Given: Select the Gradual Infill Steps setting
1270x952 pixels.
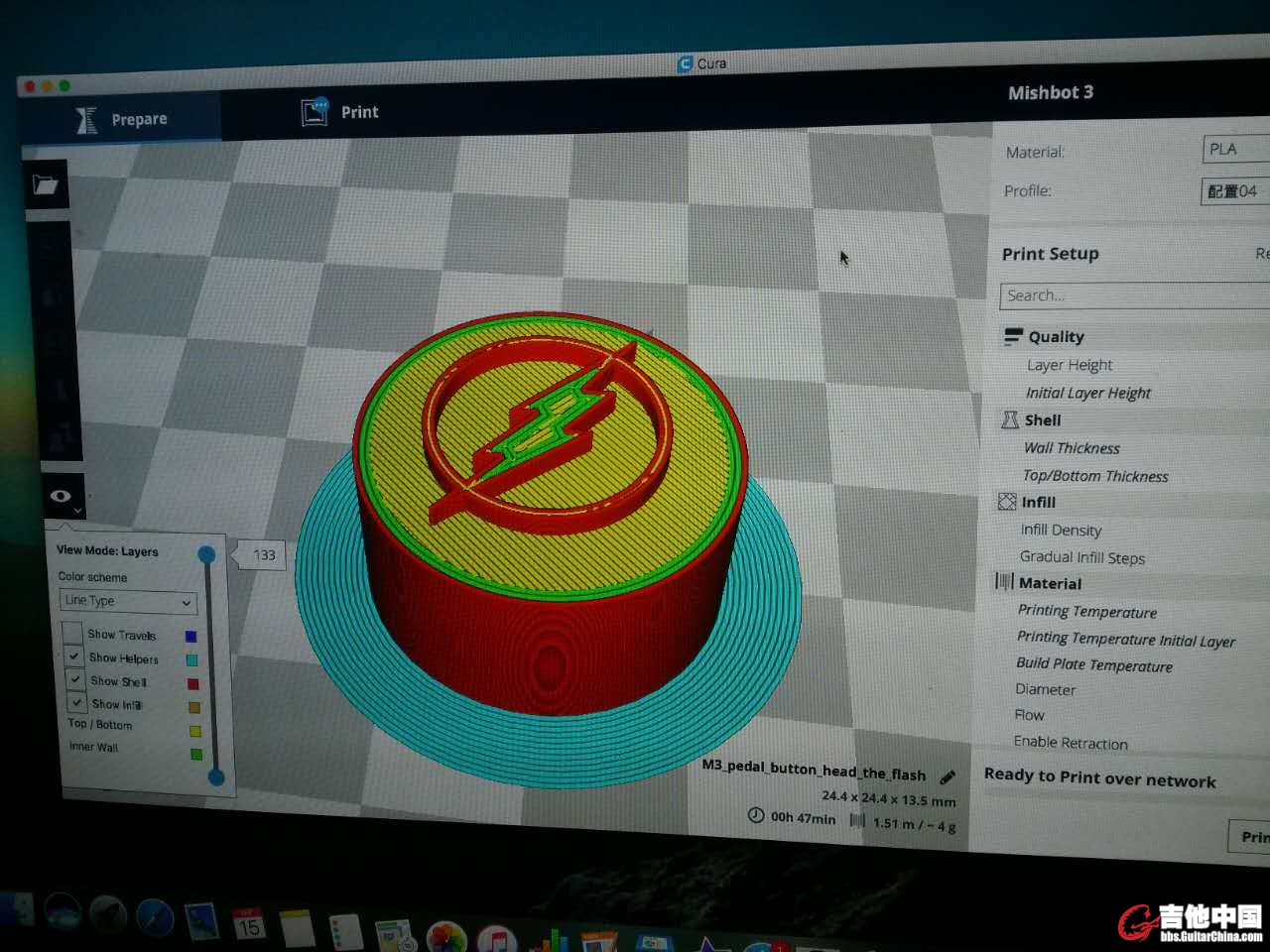Looking at the screenshot, I should click(1081, 557).
